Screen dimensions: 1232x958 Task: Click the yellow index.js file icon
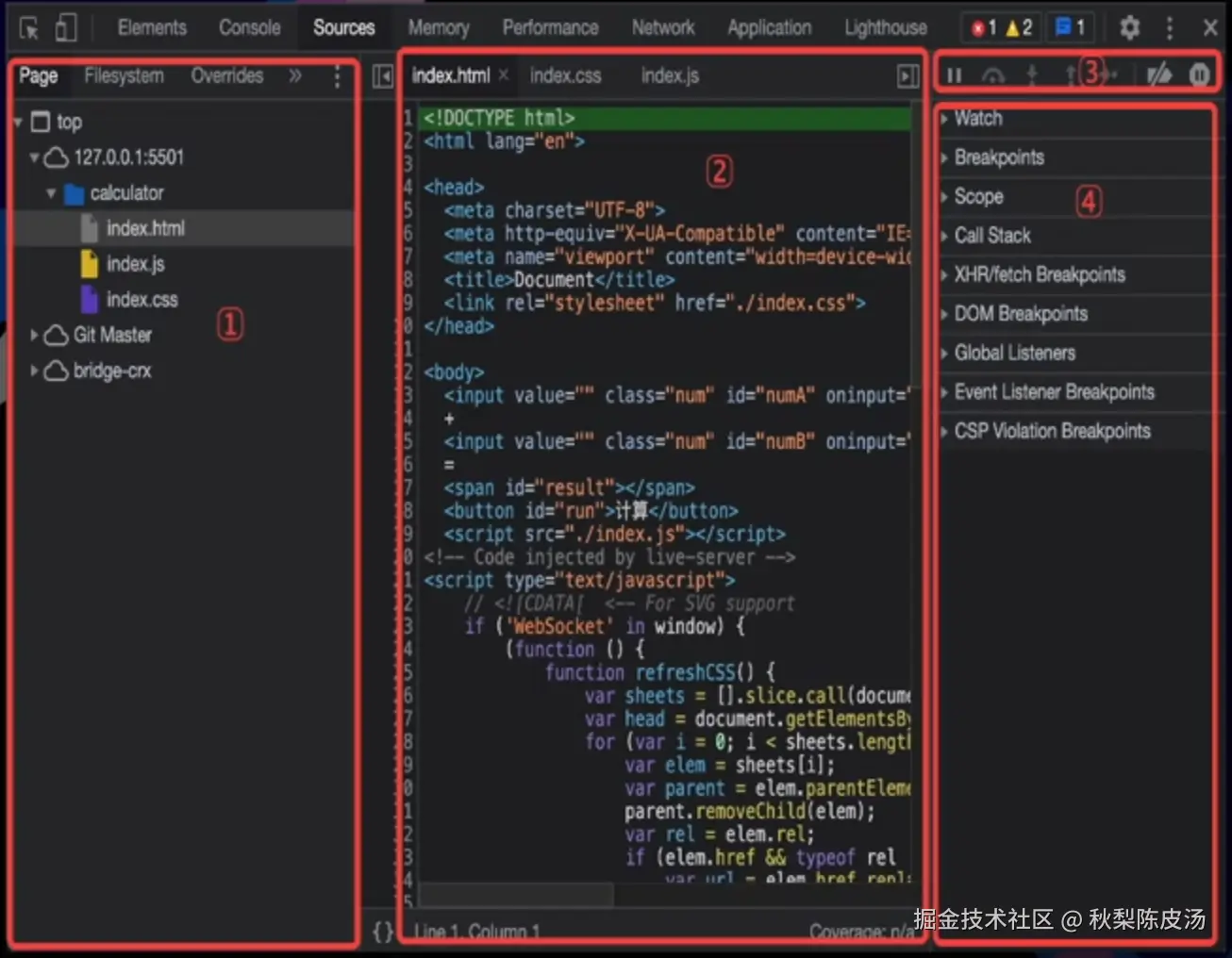point(90,264)
